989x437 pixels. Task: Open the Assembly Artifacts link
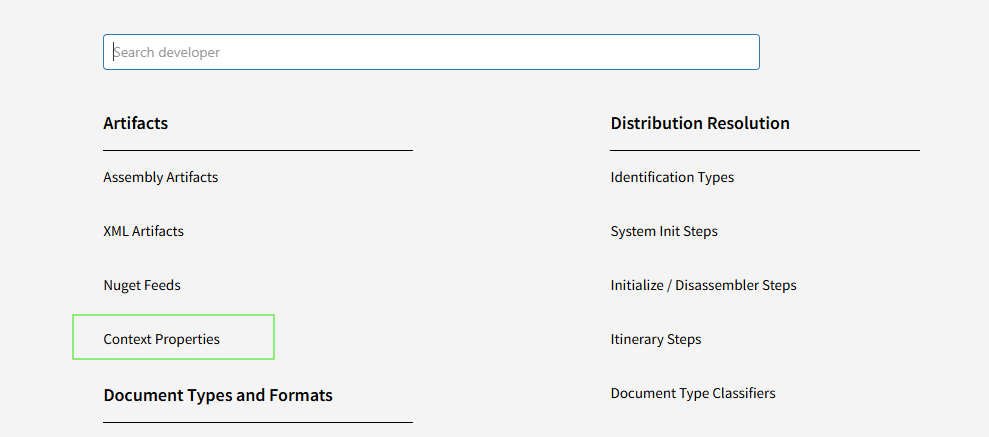tap(160, 177)
